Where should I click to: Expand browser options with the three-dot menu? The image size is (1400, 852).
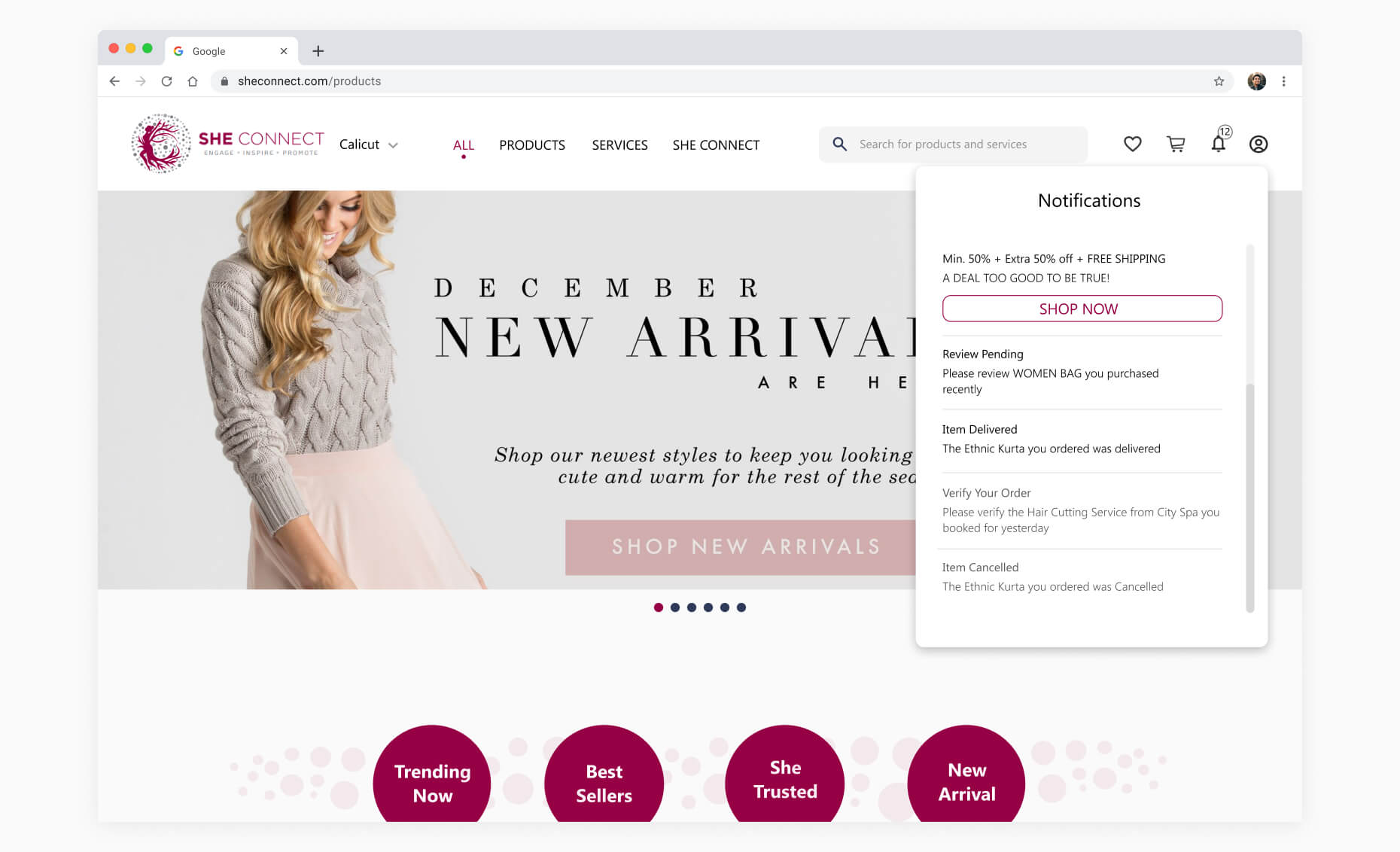click(1284, 81)
